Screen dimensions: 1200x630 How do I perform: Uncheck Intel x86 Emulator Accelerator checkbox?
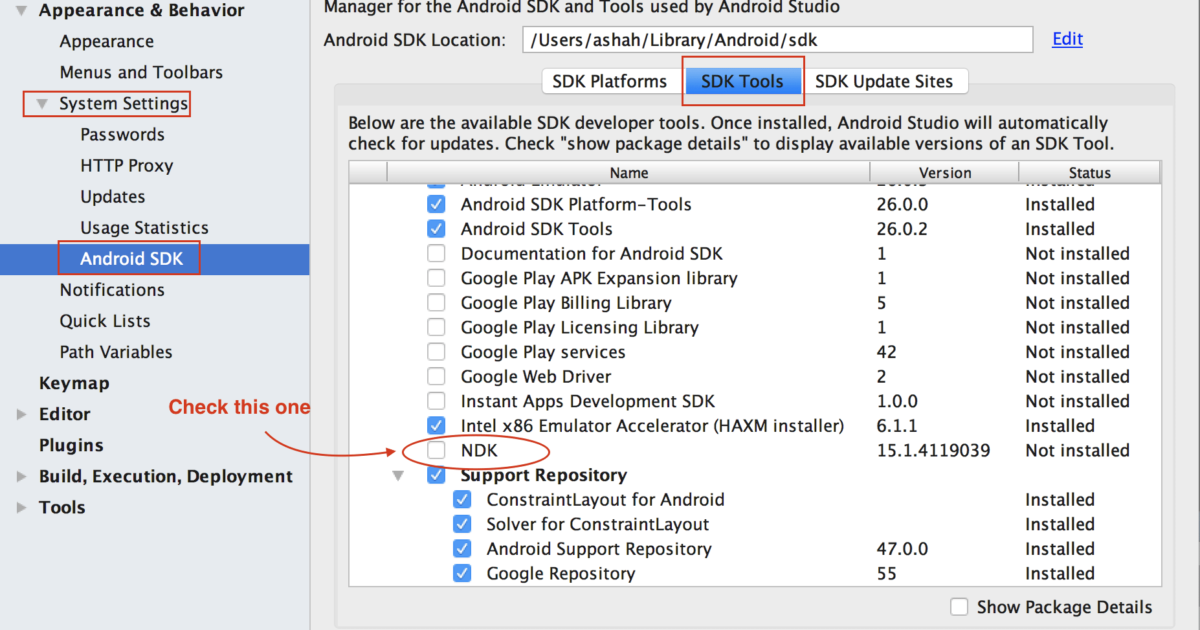[436, 426]
